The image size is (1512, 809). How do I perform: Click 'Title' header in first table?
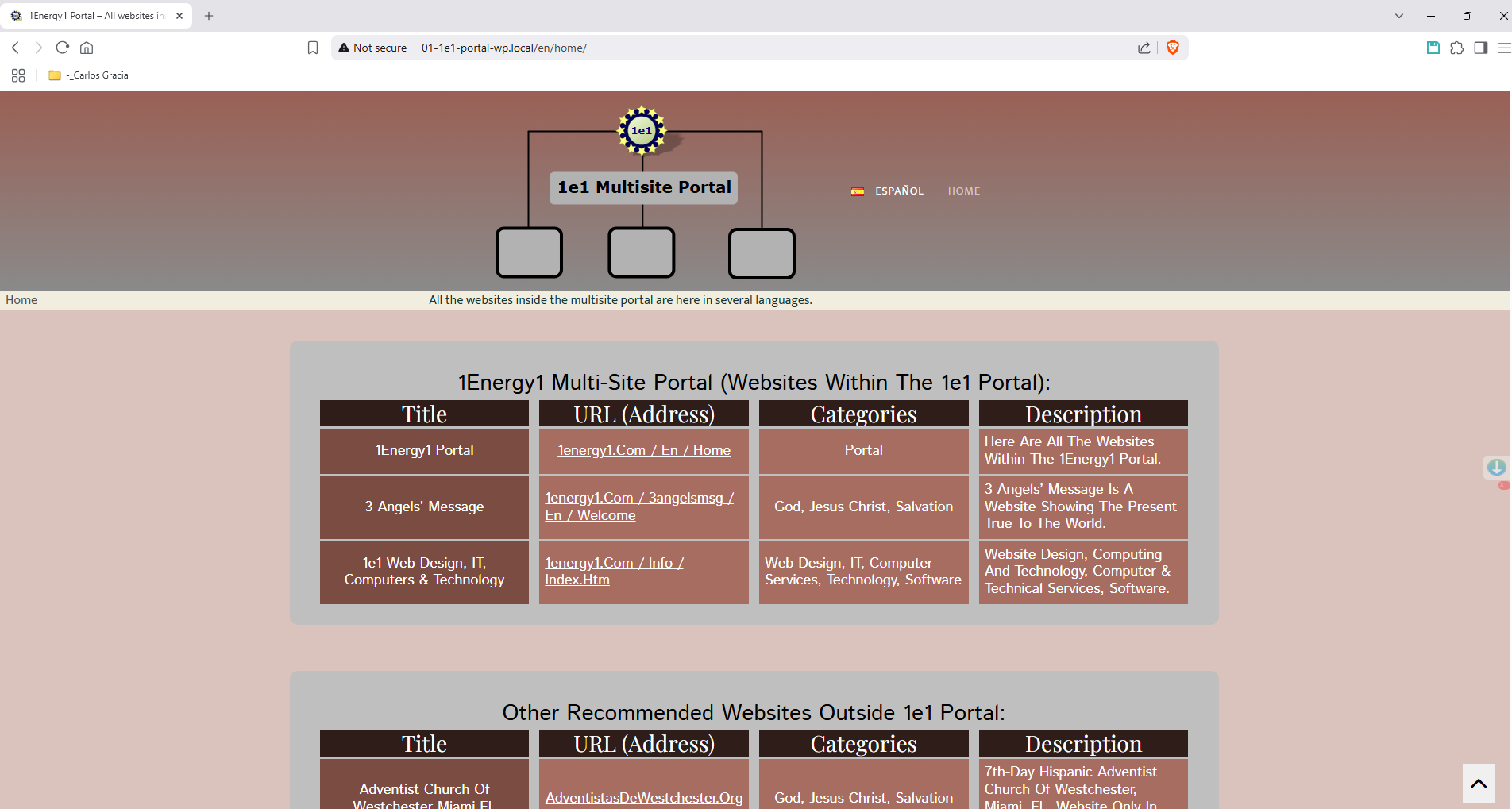coord(424,414)
